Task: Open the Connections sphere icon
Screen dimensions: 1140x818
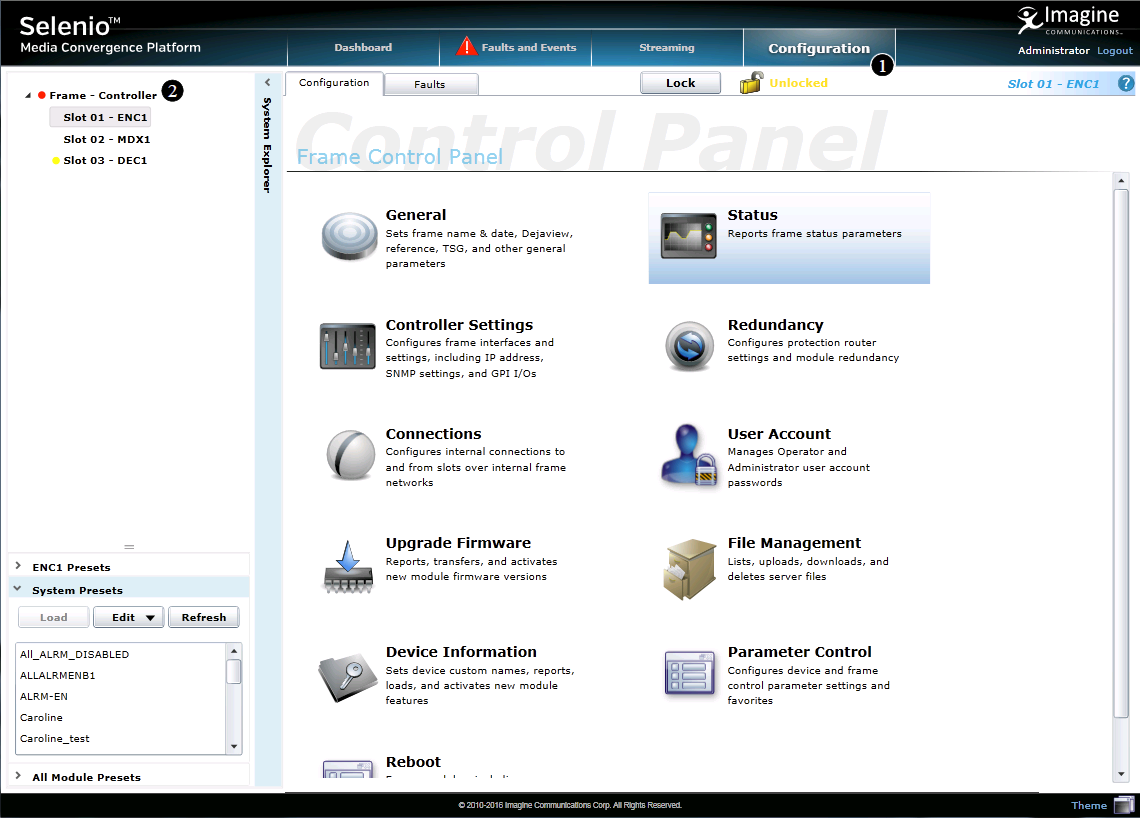Action: click(350, 455)
